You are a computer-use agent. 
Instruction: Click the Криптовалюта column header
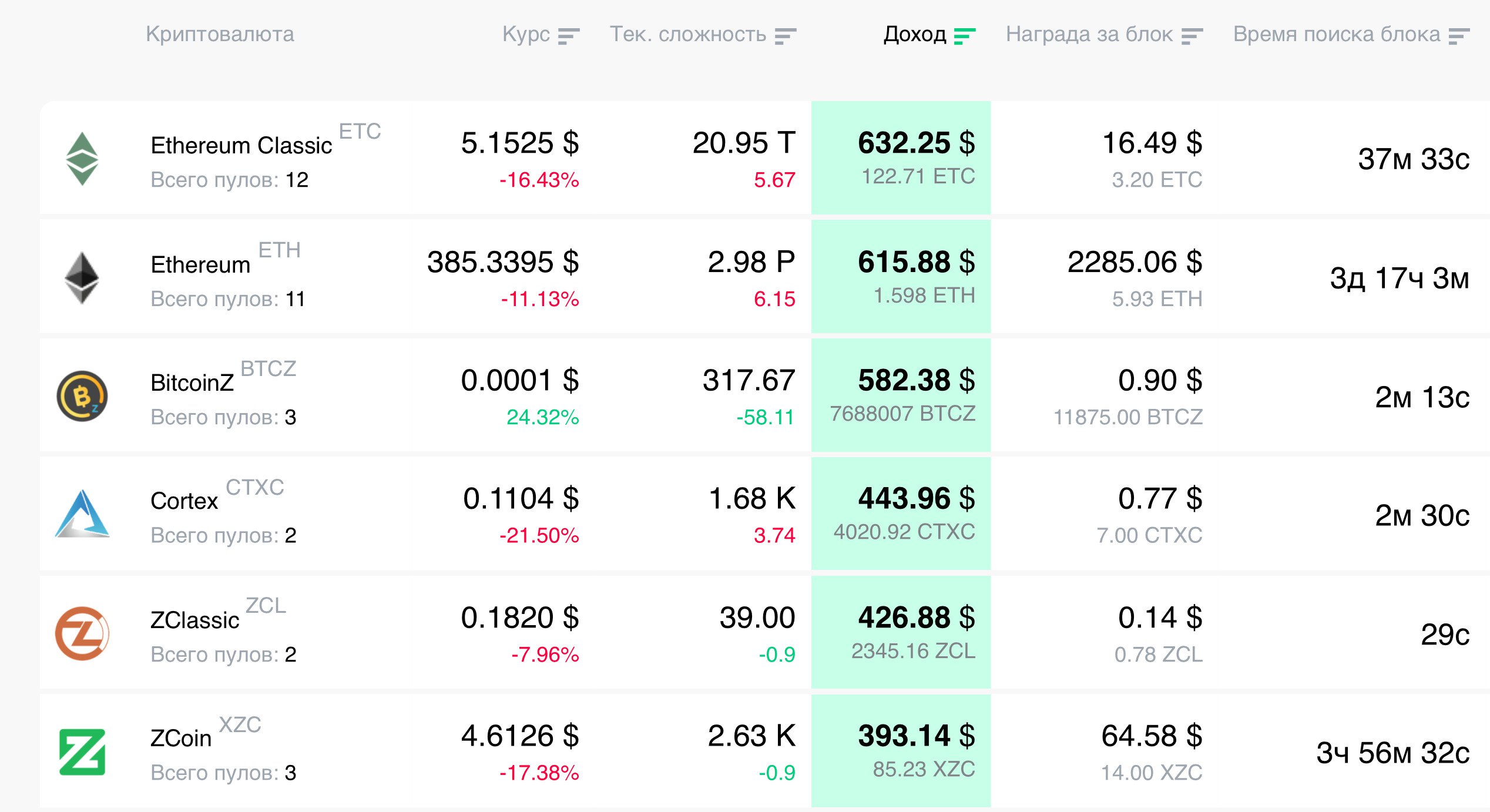[220, 34]
